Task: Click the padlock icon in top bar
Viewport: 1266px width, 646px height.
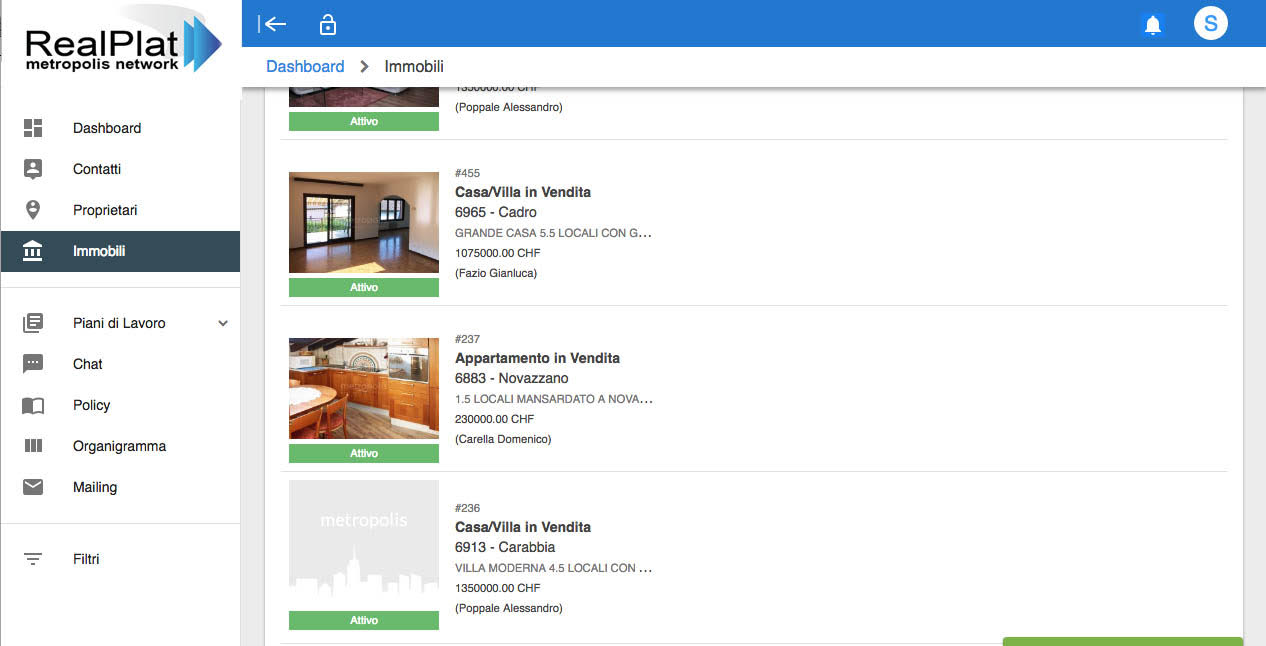Action: pyautogui.click(x=327, y=25)
